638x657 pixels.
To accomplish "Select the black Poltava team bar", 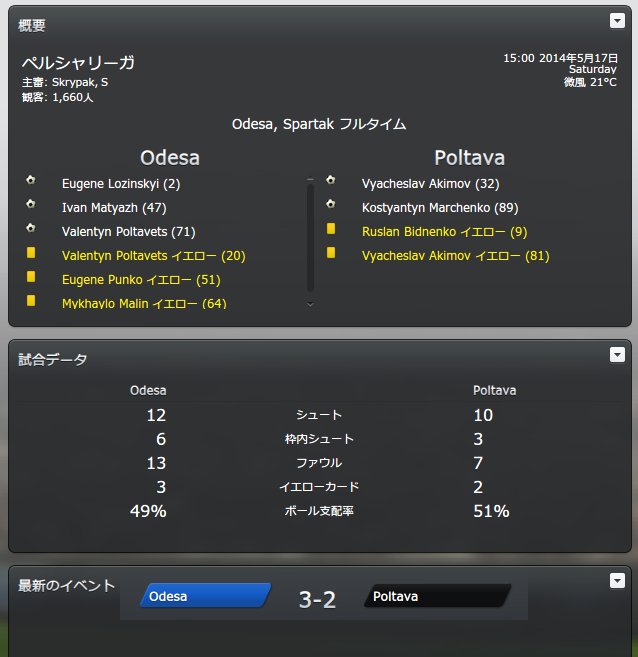I will [438, 595].
